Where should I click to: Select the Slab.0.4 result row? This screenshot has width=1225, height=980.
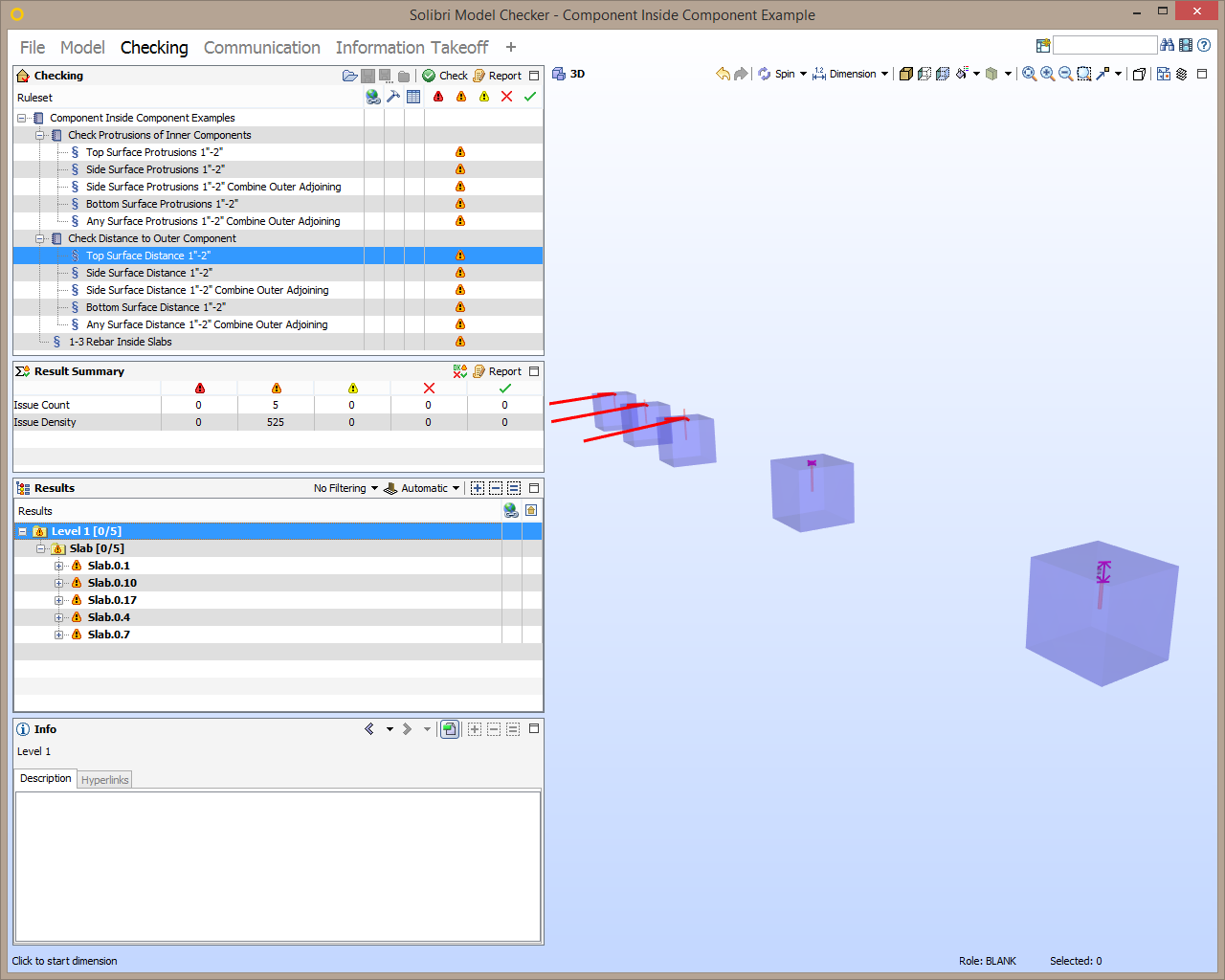278,617
